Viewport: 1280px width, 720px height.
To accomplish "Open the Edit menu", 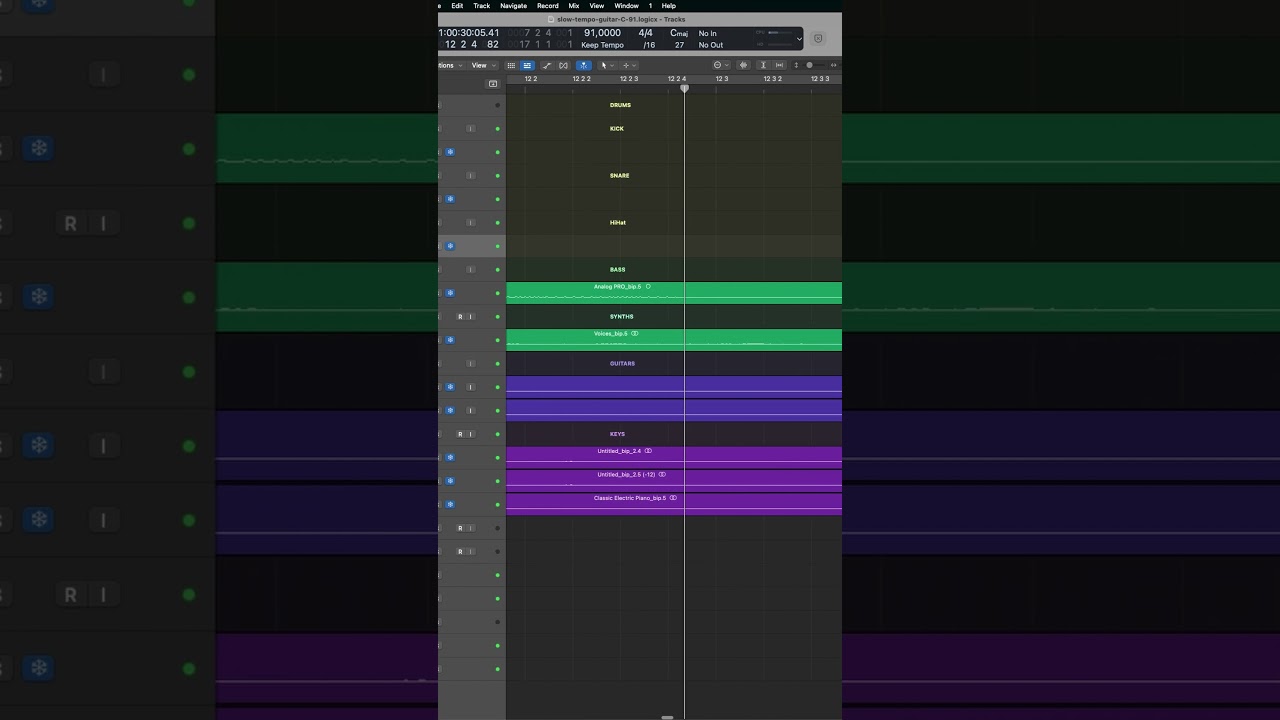I will click(457, 6).
